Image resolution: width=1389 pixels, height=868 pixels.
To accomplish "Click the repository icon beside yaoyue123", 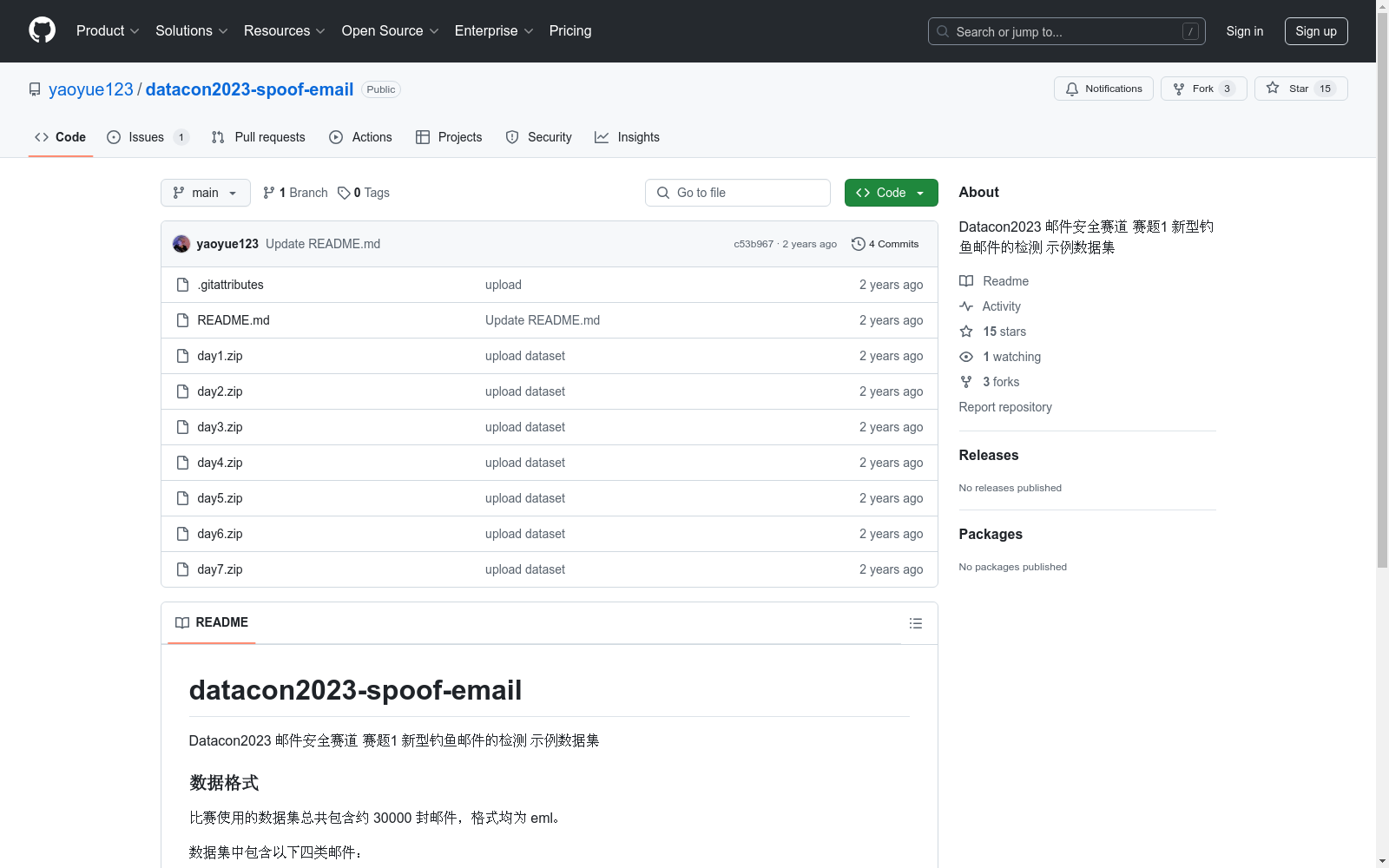I will (35, 89).
